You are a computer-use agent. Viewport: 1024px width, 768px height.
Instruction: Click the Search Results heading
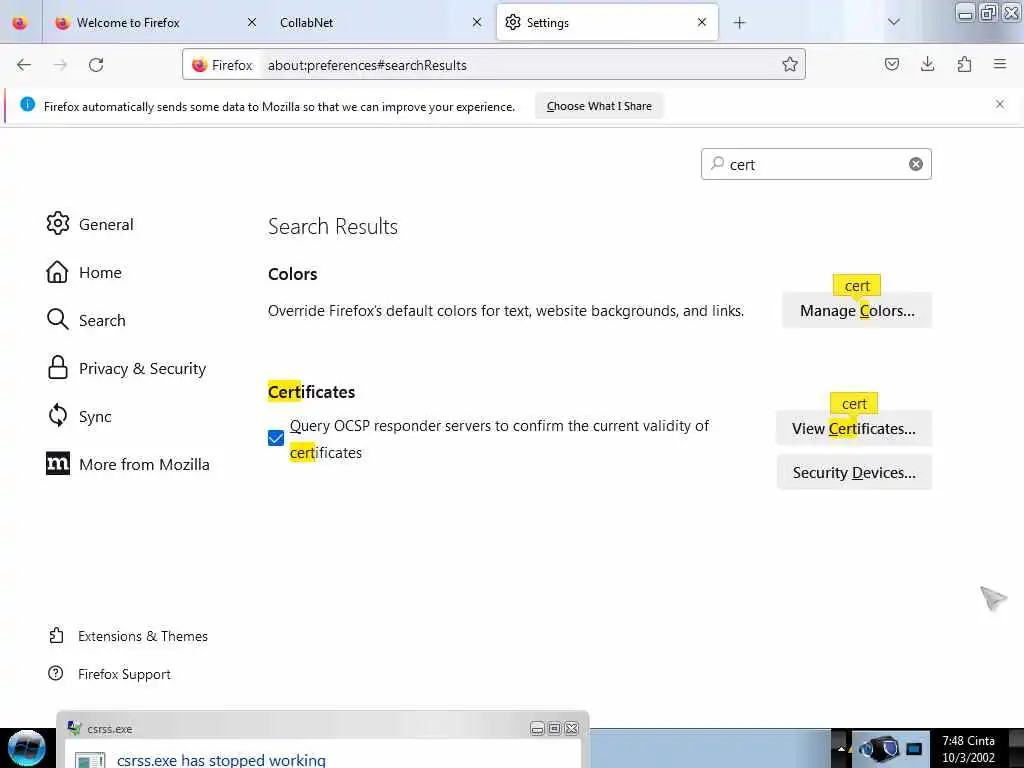pyautogui.click(x=332, y=226)
